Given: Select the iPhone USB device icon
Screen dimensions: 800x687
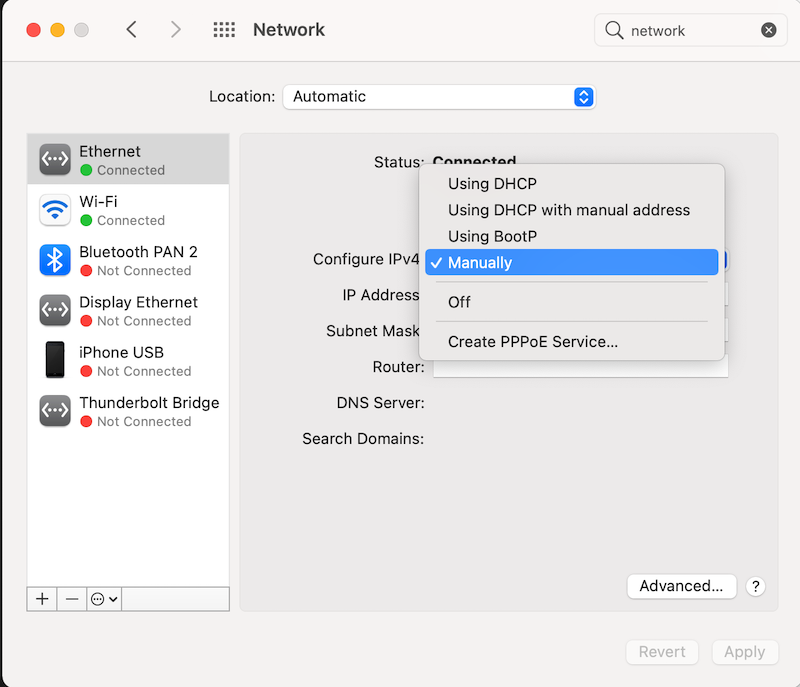Looking at the screenshot, I should [x=55, y=360].
